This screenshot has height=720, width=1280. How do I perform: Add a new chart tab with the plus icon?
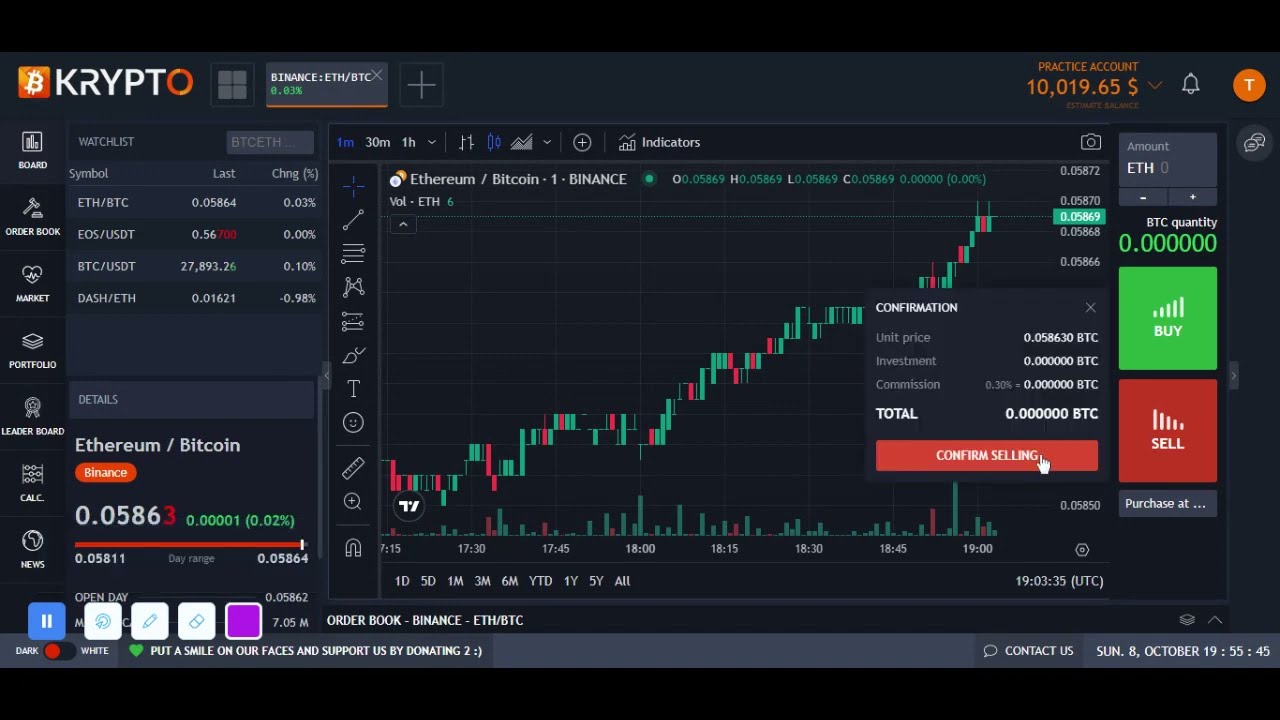click(x=421, y=85)
